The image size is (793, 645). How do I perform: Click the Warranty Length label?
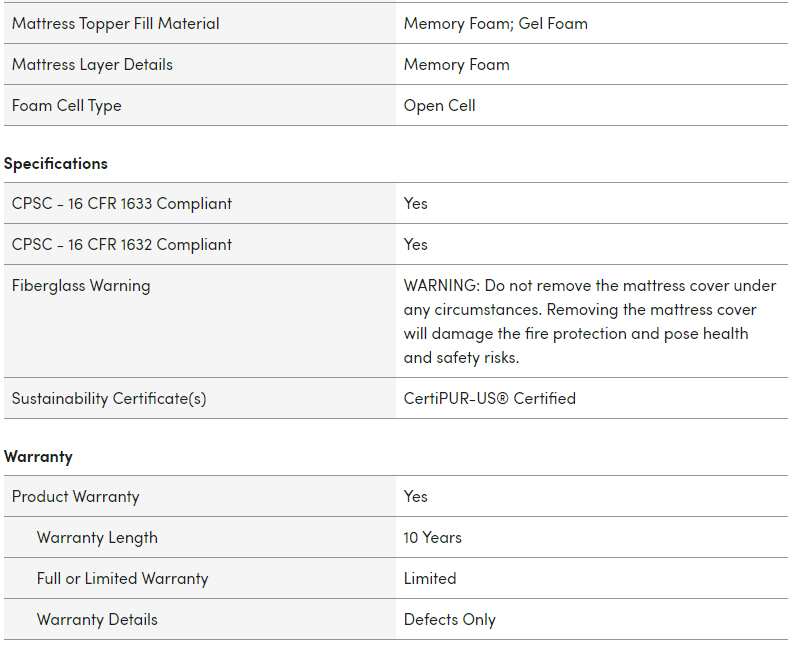(97, 537)
